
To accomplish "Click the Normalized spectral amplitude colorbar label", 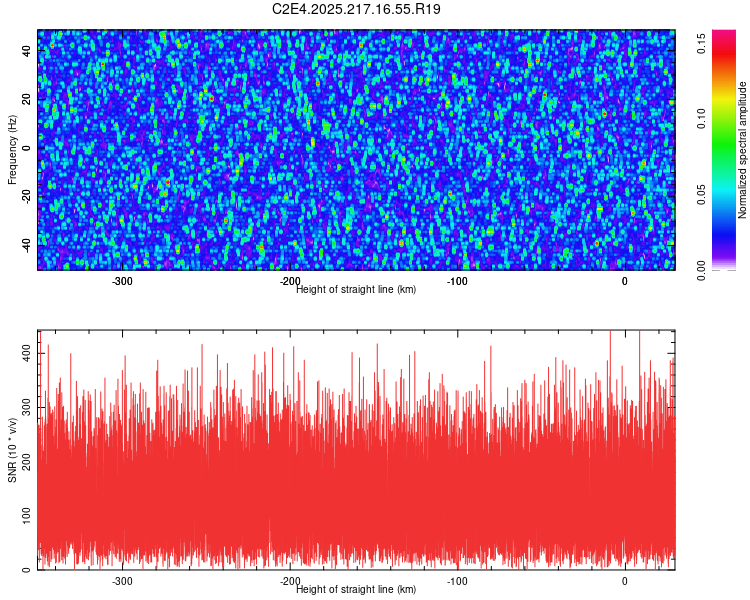I will [742, 150].
